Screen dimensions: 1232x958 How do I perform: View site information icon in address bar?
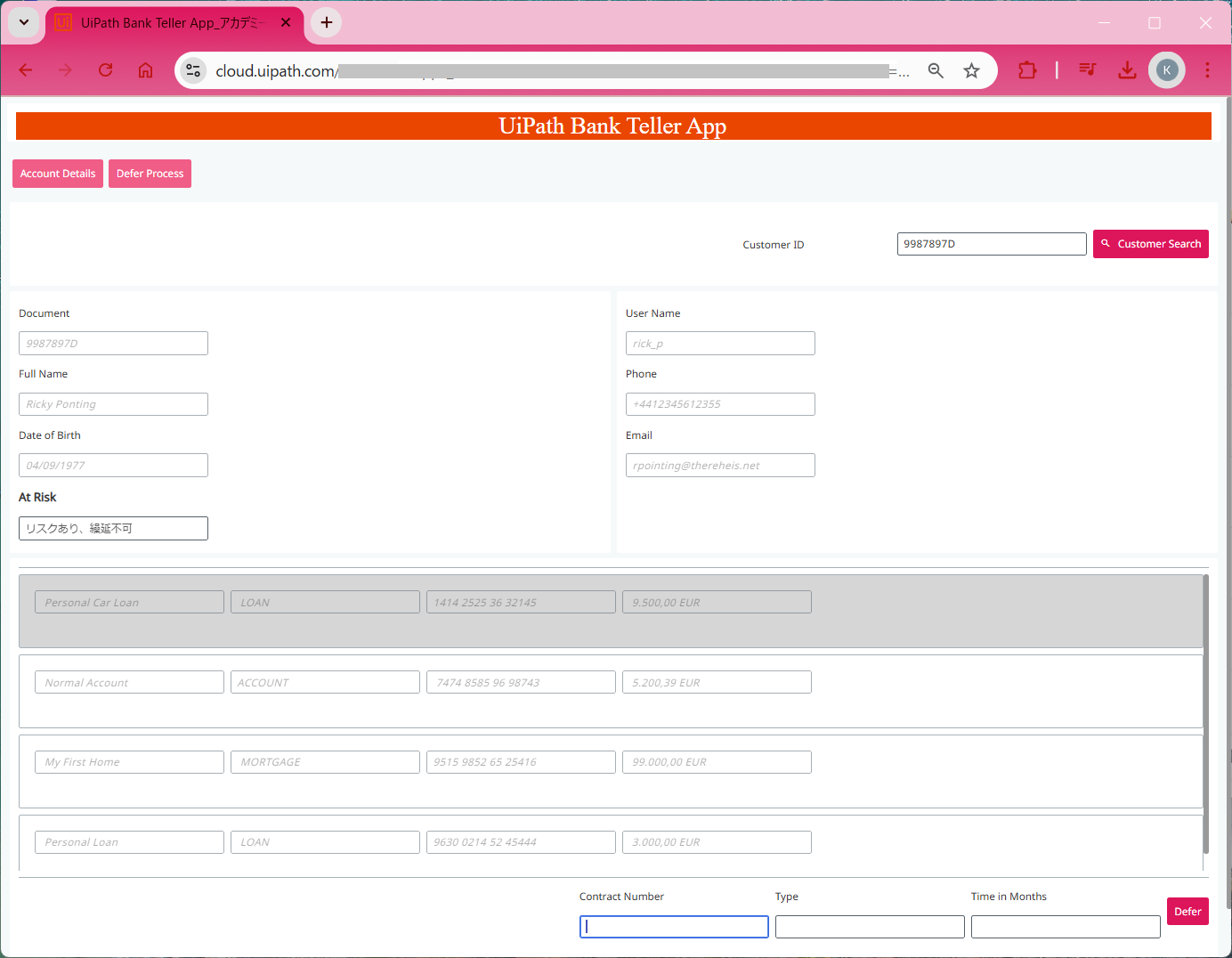pos(193,70)
